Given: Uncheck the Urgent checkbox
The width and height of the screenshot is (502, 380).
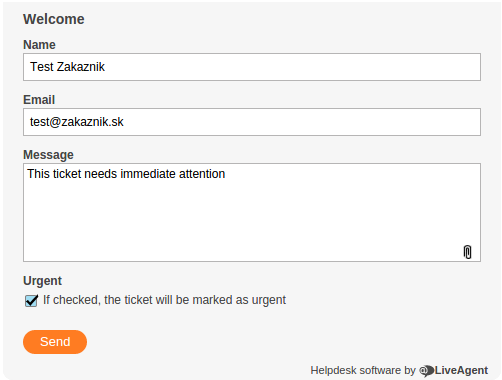Looking at the screenshot, I should [31, 301].
